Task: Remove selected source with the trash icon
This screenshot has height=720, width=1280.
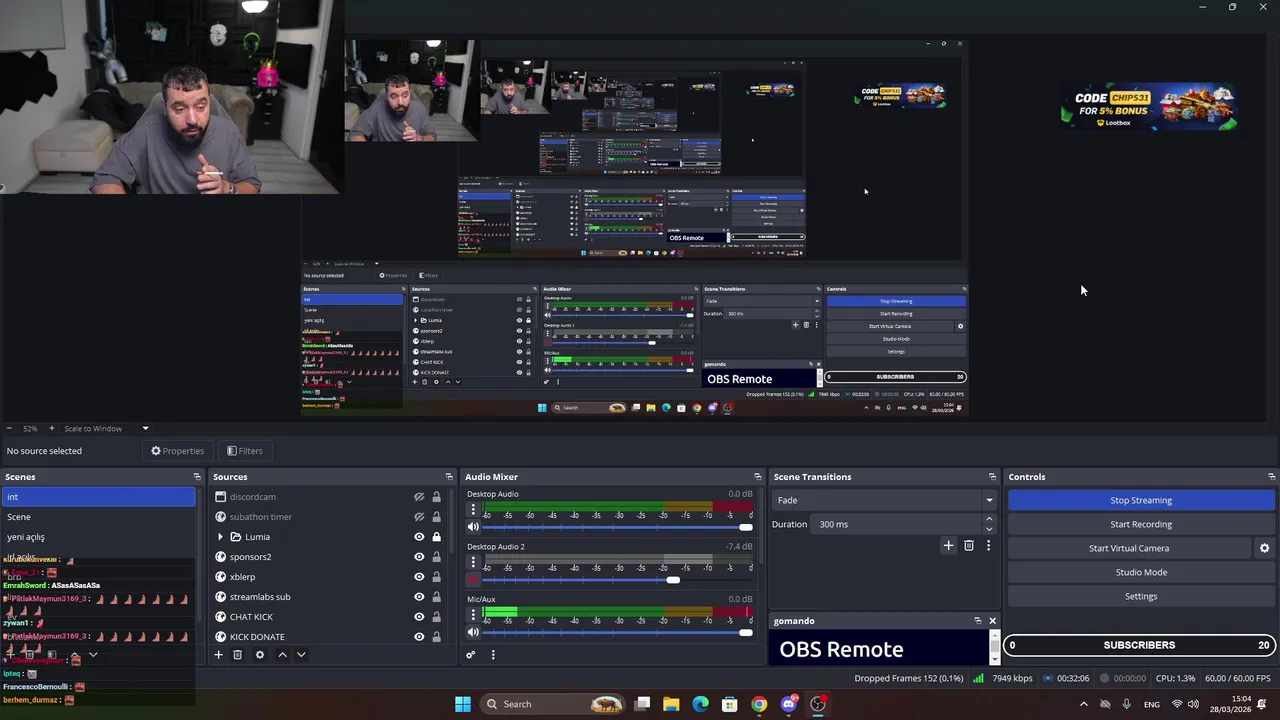Action: point(237,655)
